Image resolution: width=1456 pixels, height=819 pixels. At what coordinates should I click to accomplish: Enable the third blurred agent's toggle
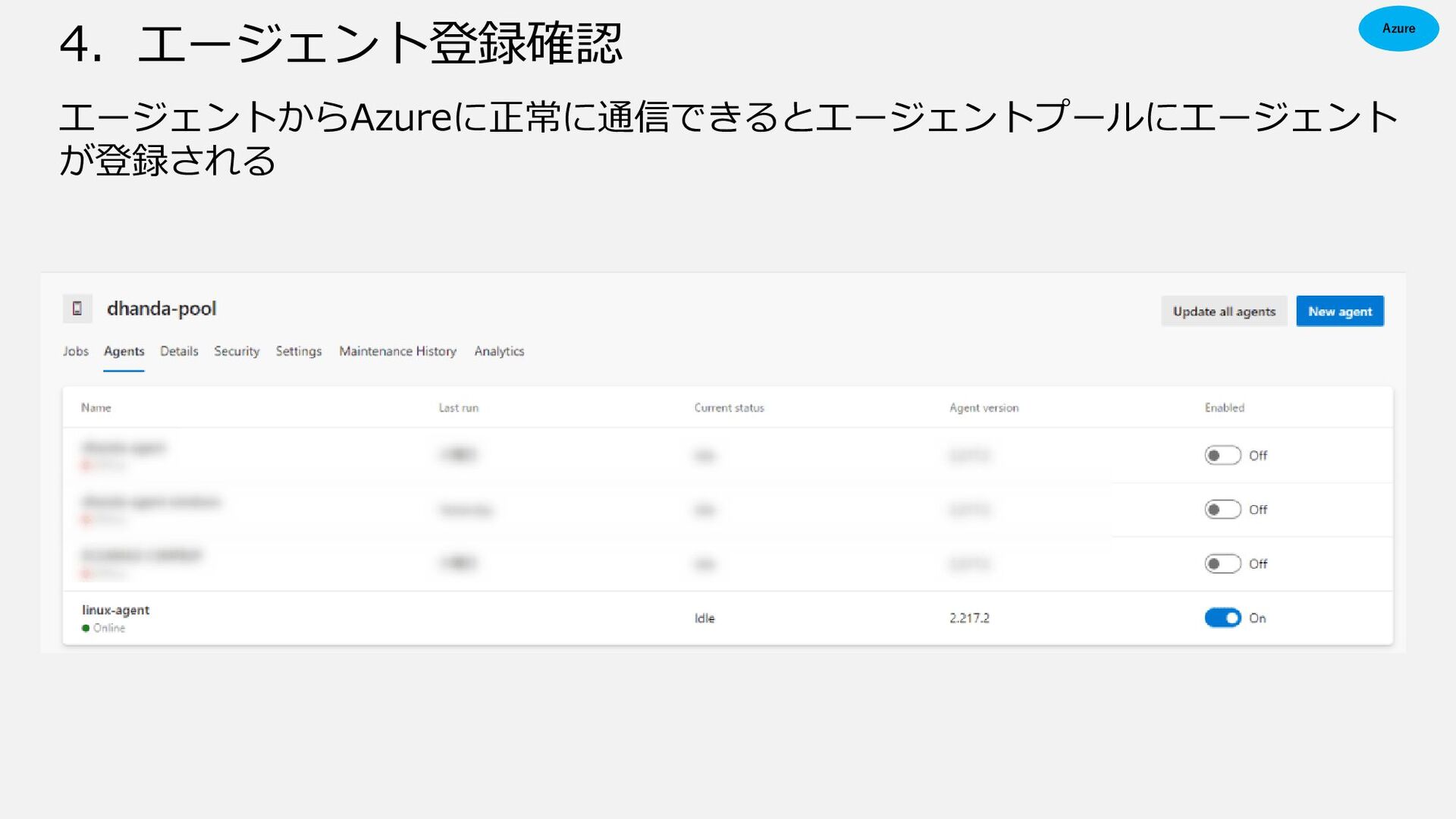pyautogui.click(x=1222, y=563)
